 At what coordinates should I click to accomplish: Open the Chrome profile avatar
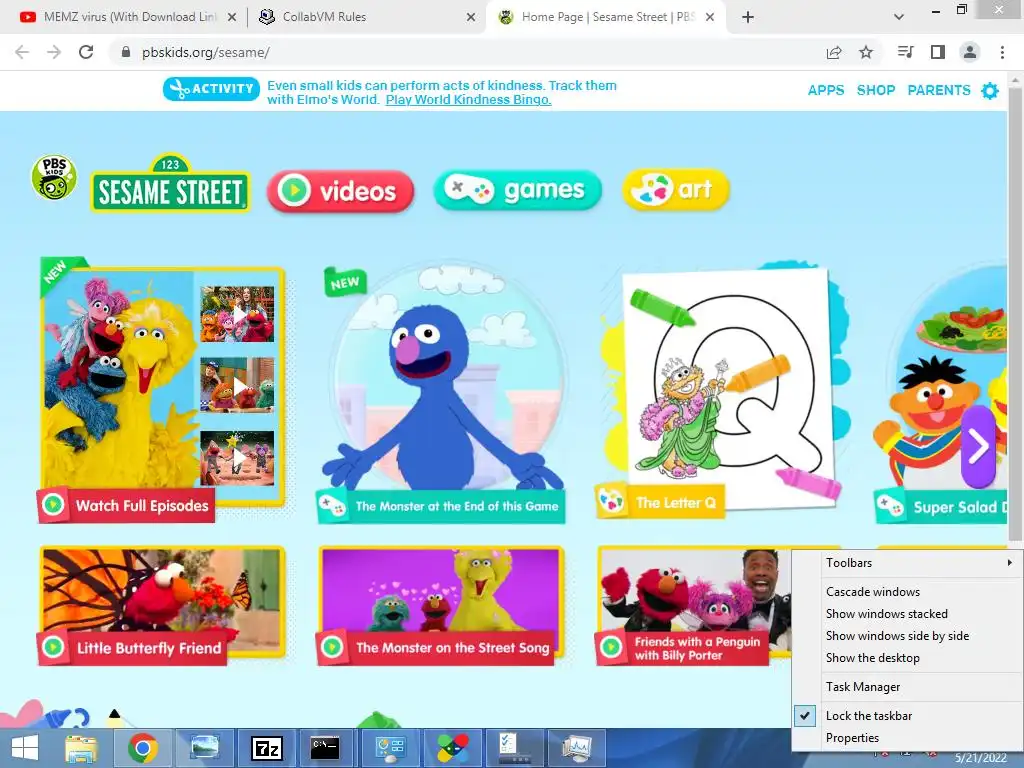coord(970,52)
